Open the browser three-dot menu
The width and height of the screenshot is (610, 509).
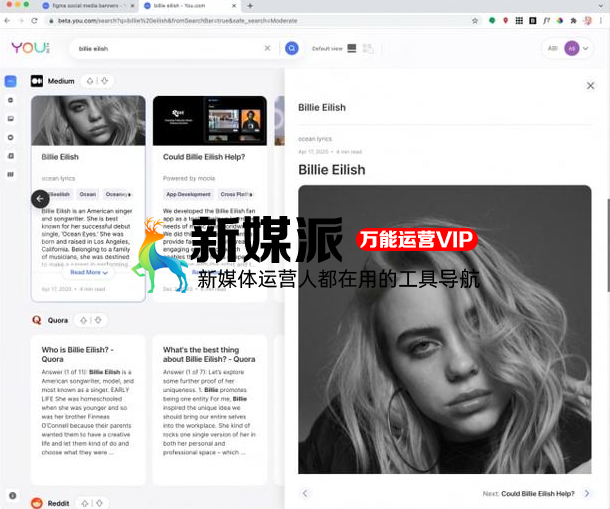click(601, 21)
